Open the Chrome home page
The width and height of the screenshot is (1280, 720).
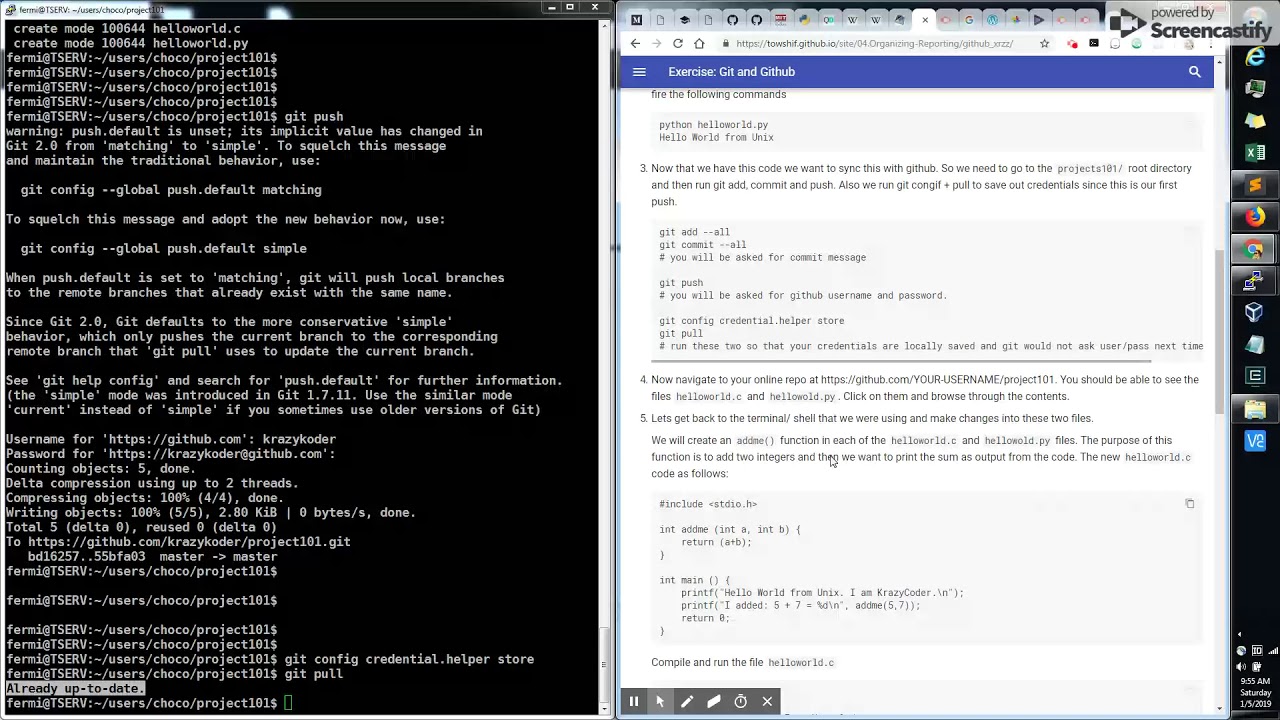[699, 44]
